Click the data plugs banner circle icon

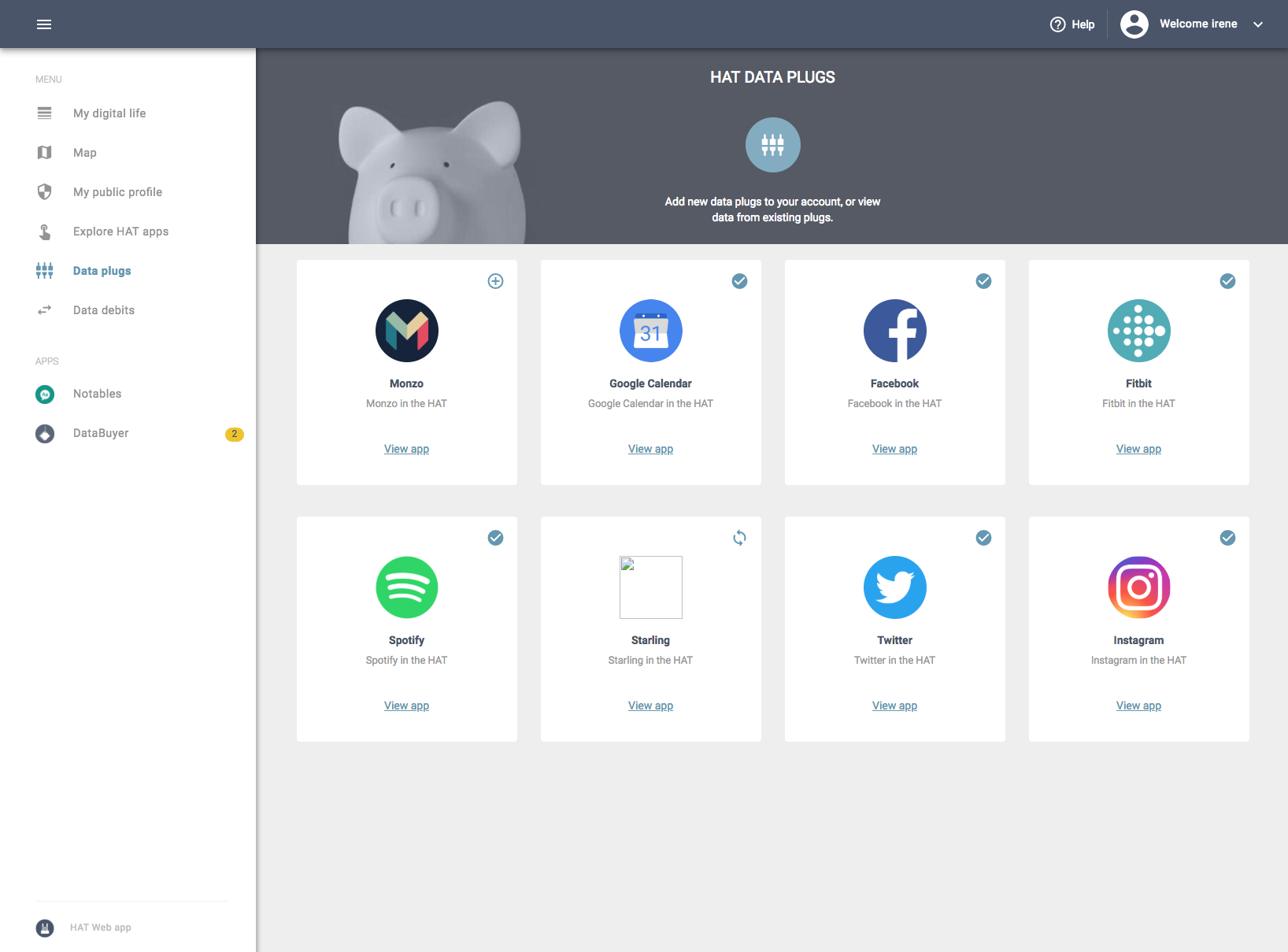(x=773, y=145)
